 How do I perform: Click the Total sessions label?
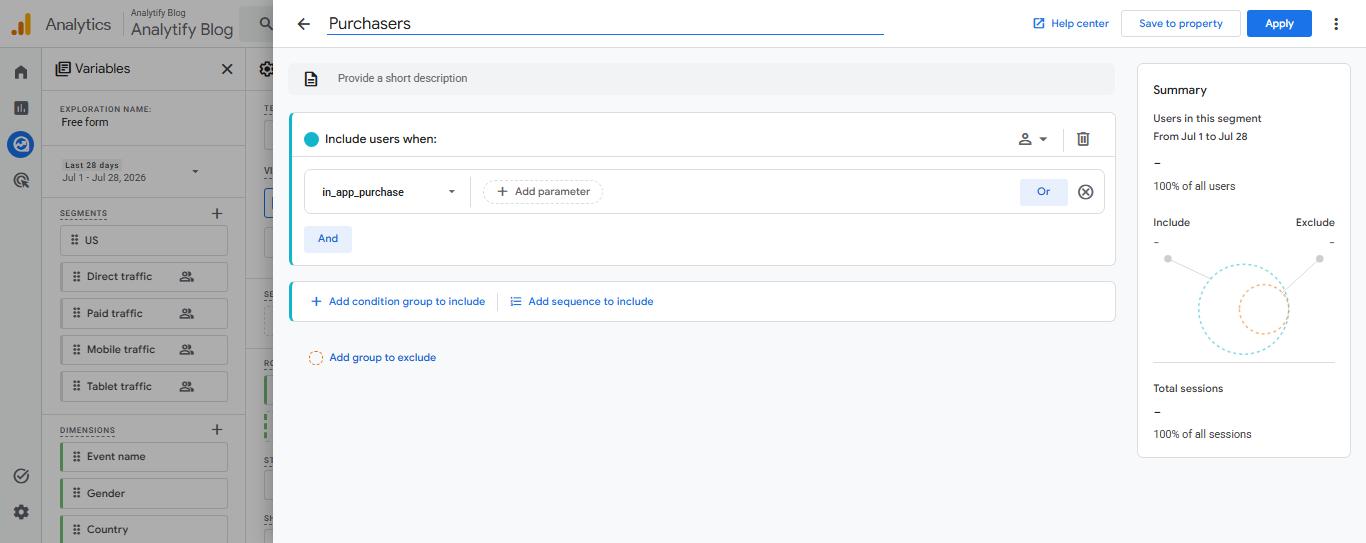[x=1188, y=388]
